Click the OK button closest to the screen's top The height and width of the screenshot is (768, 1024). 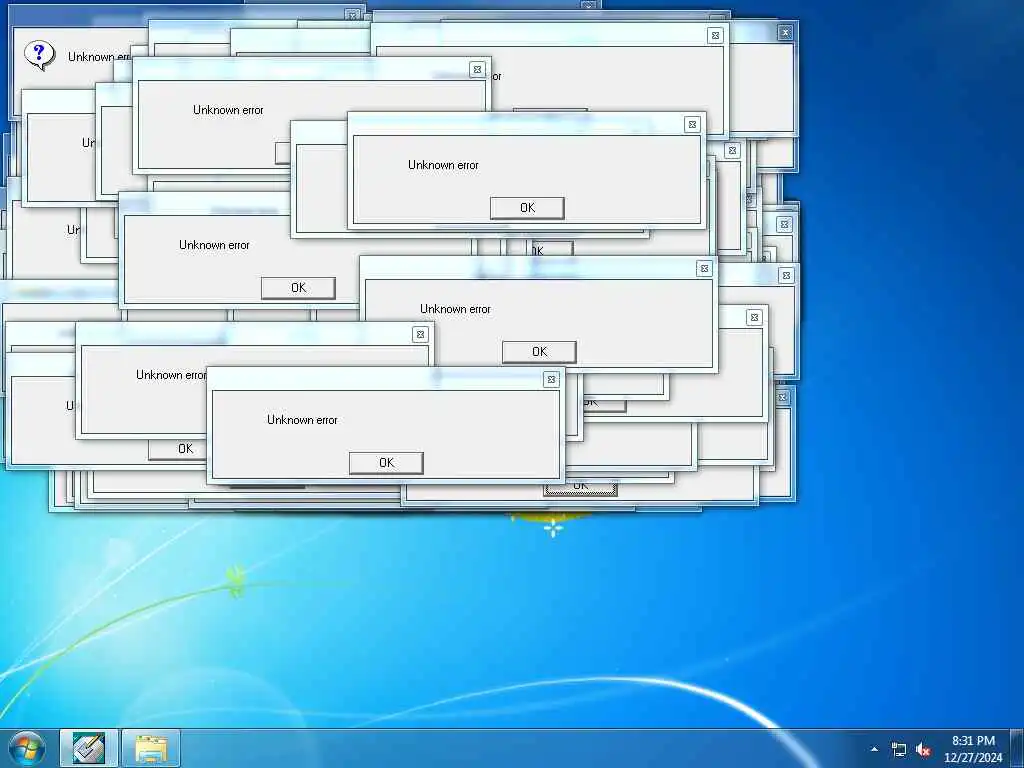coord(527,208)
